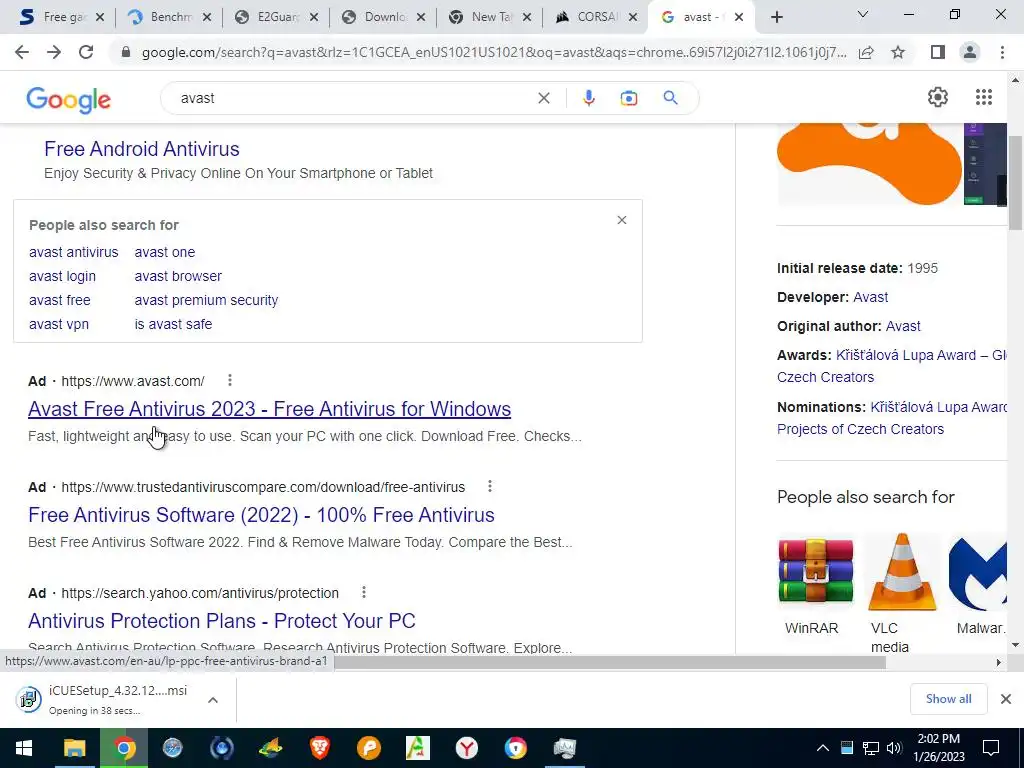
Task: Open options dots beside avast.com ad
Action: pos(229,380)
